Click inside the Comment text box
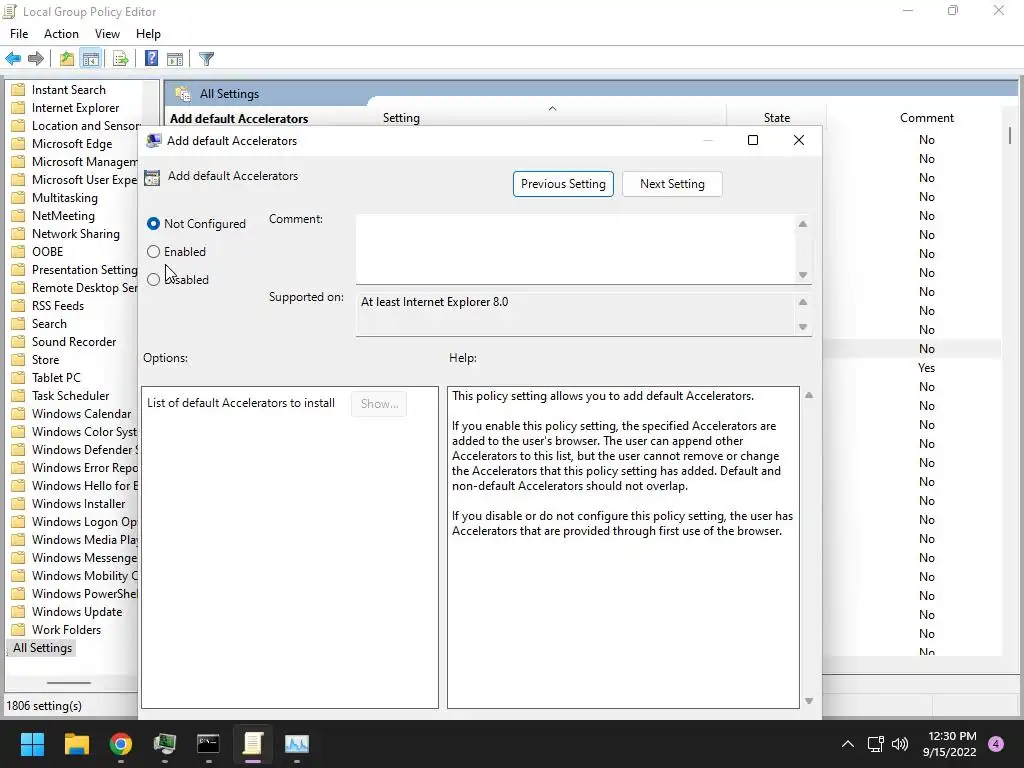 [x=575, y=249]
